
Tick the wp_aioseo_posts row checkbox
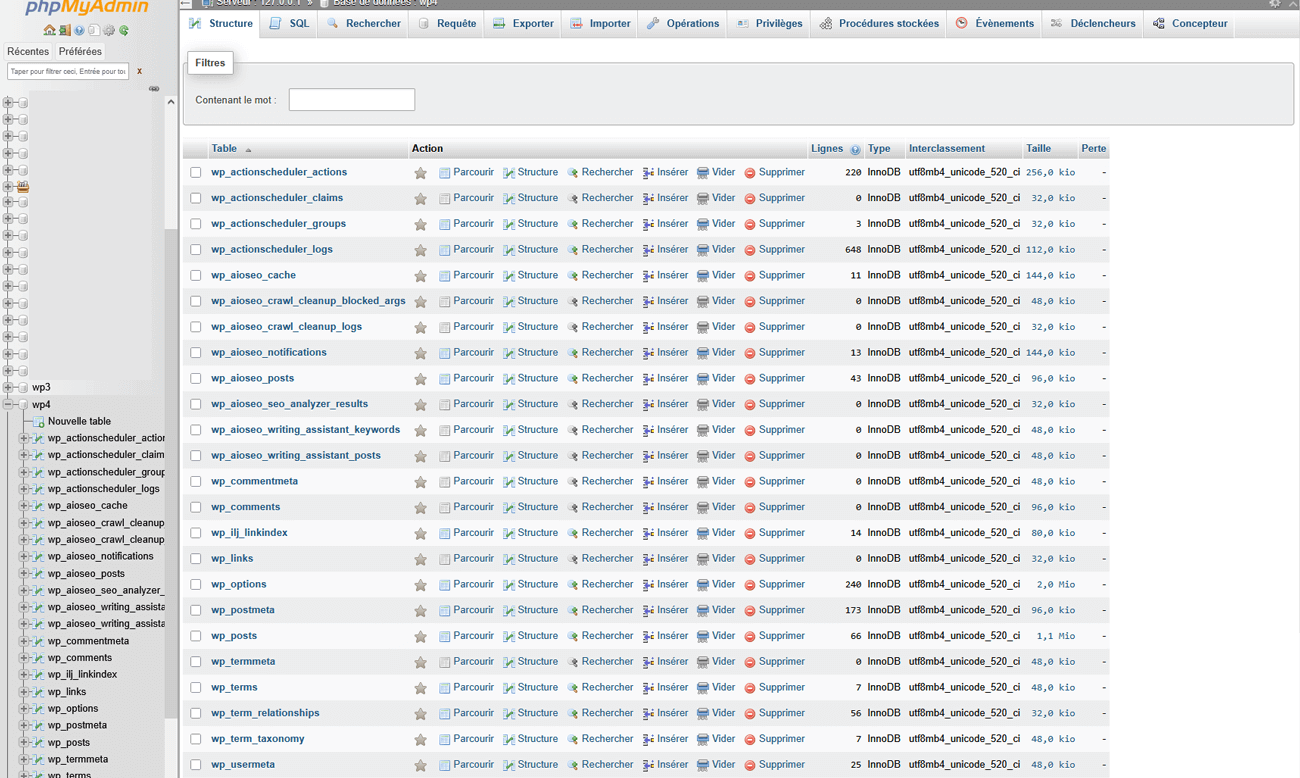tap(196, 379)
